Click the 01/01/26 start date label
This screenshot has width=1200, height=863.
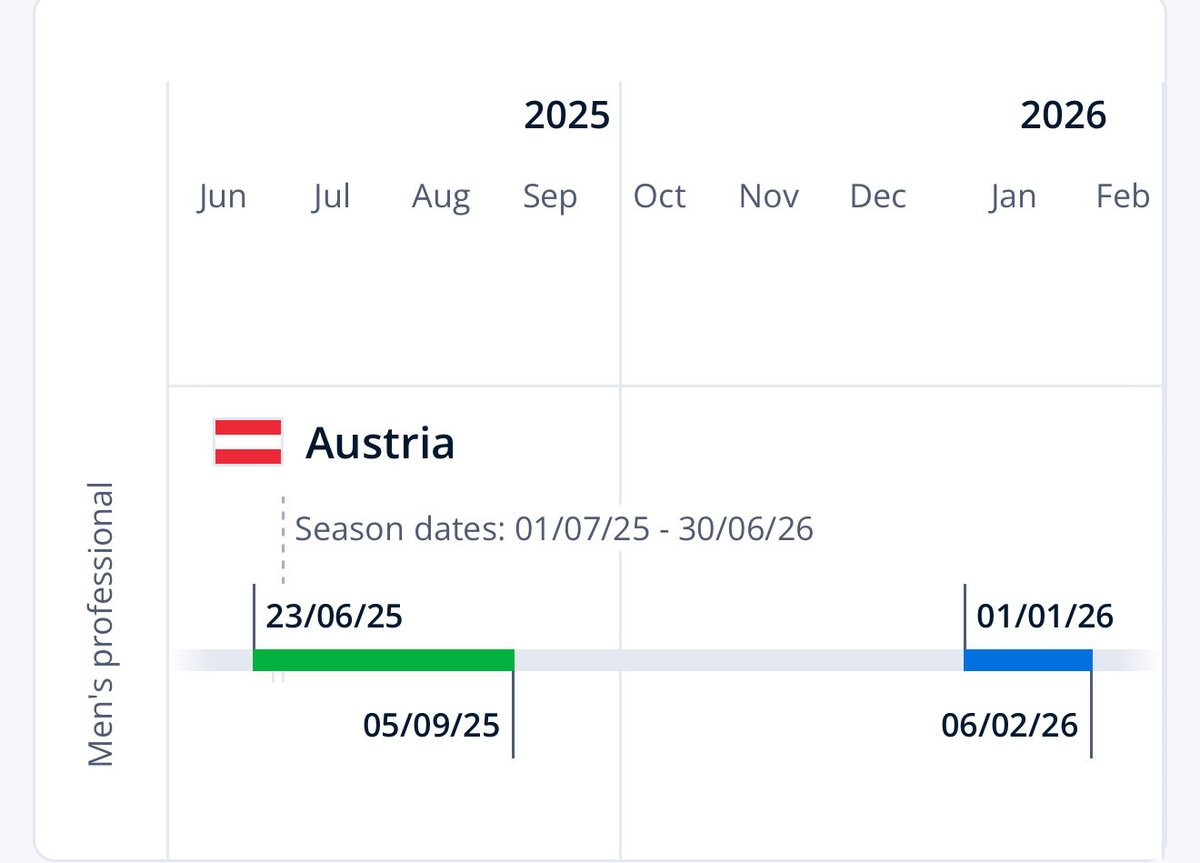(1045, 615)
